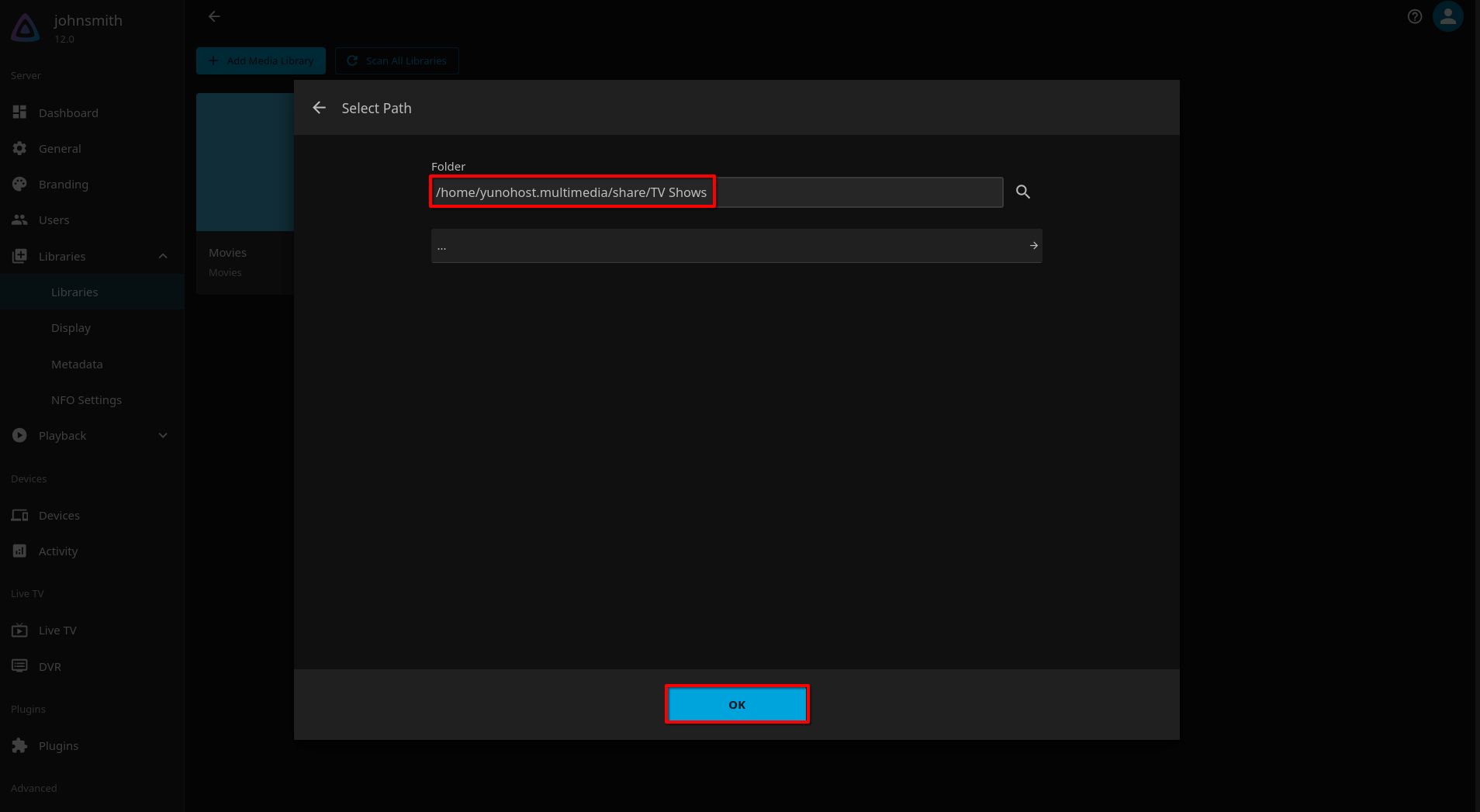Click the OK button in Select Path dialog
Image resolution: width=1480 pixels, height=812 pixels.
[x=737, y=704]
